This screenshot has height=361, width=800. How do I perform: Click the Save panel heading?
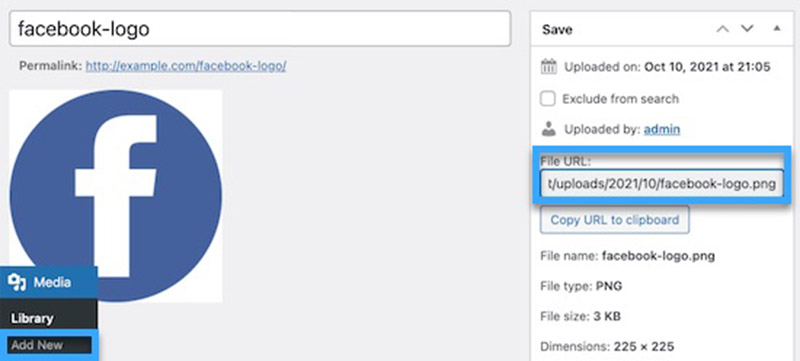point(557,30)
